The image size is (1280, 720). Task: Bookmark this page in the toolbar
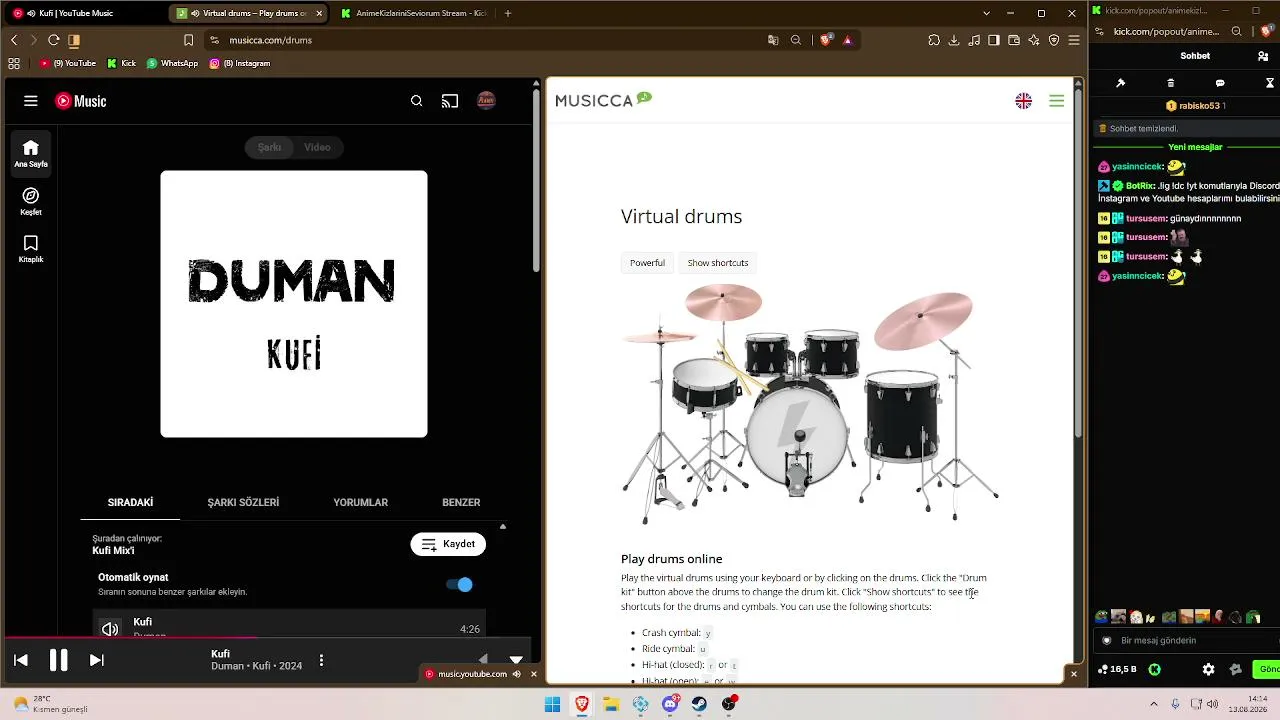pos(189,40)
